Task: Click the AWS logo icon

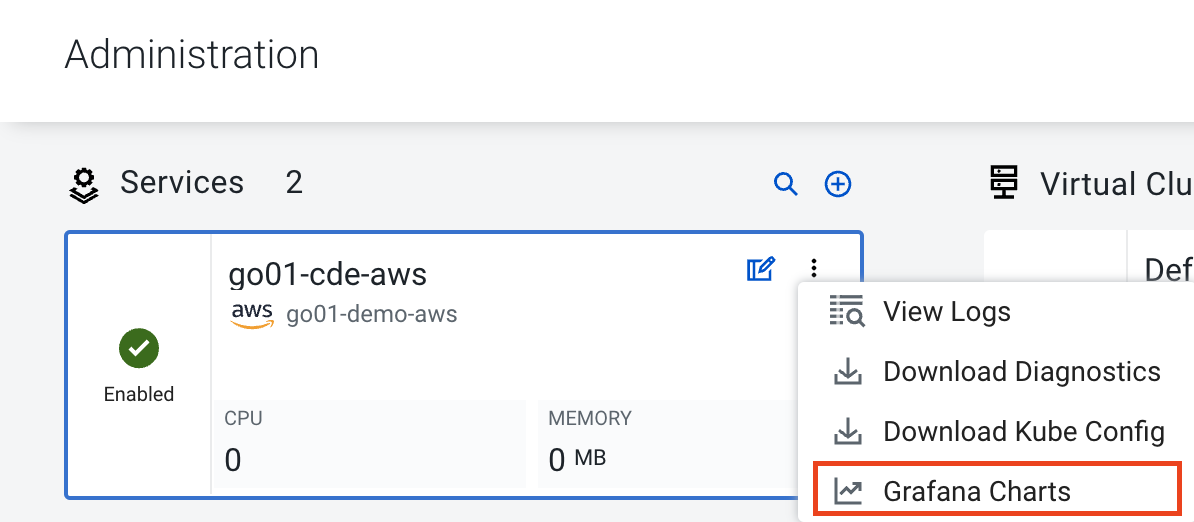Action: coord(252,315)
